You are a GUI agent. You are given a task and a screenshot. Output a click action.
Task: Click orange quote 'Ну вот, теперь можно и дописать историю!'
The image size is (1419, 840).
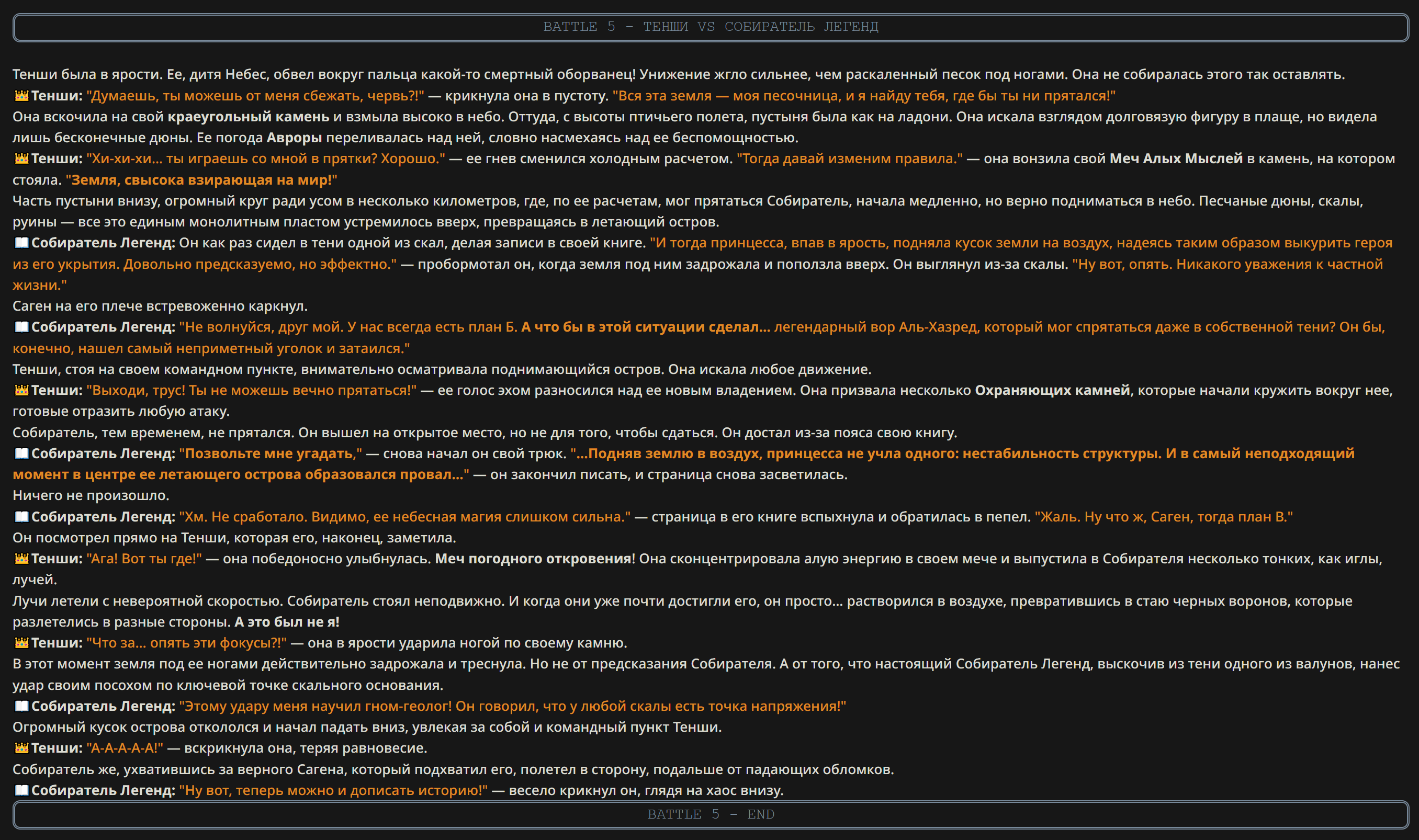tap(333, 791)
